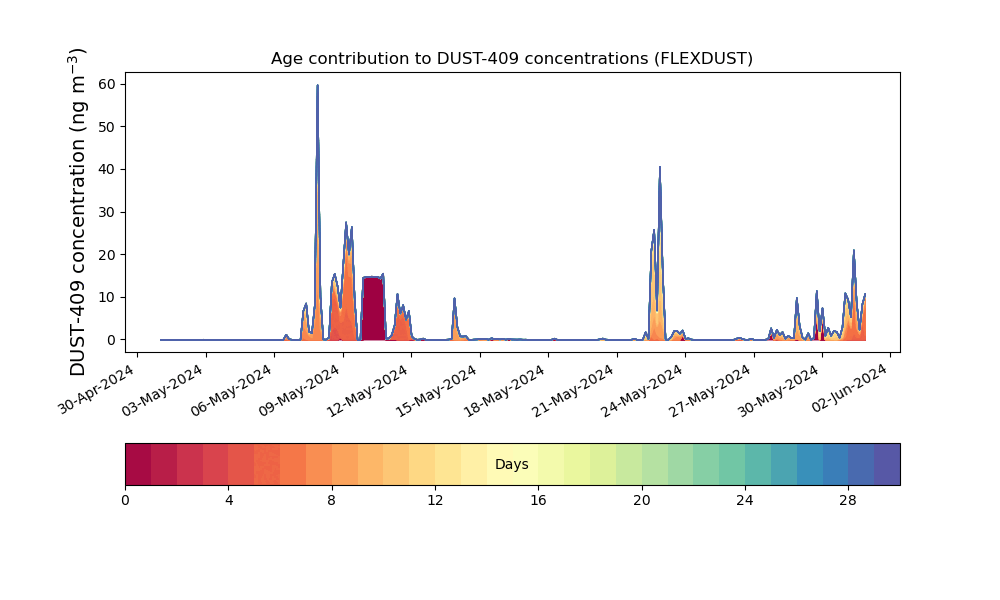Image resolution: width=1000 pixels, height=600 pixels.
Task: Click colorbar tick label '24'
Action: [x=745, y=501]
